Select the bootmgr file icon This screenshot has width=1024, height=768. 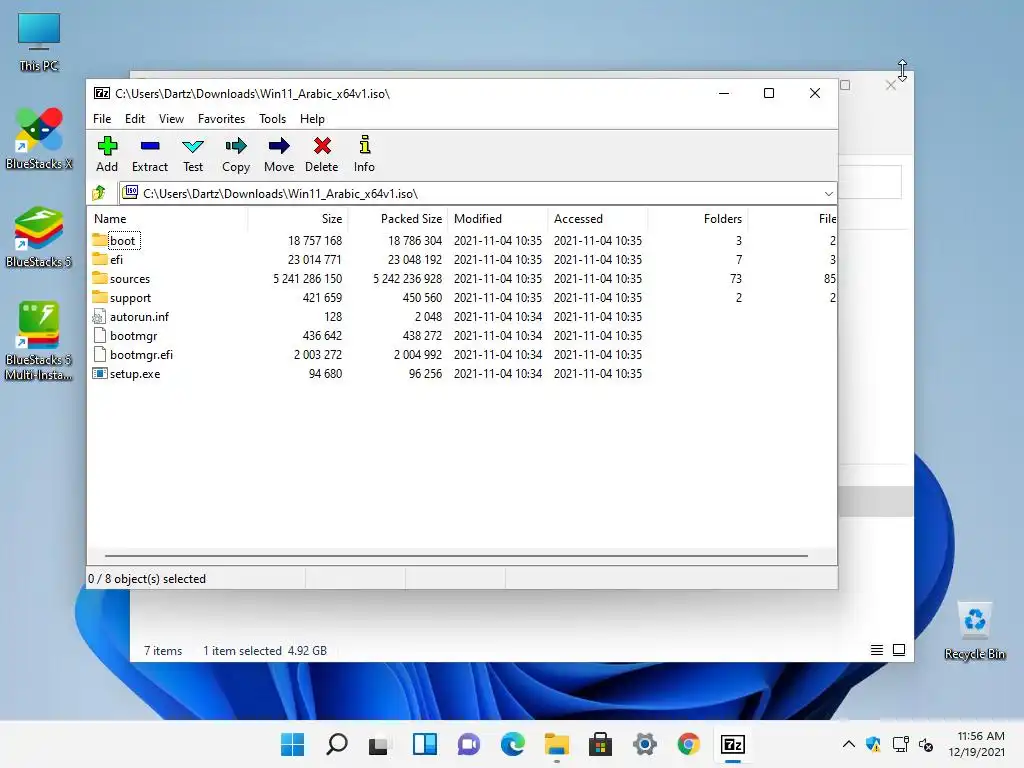(99, 336)
